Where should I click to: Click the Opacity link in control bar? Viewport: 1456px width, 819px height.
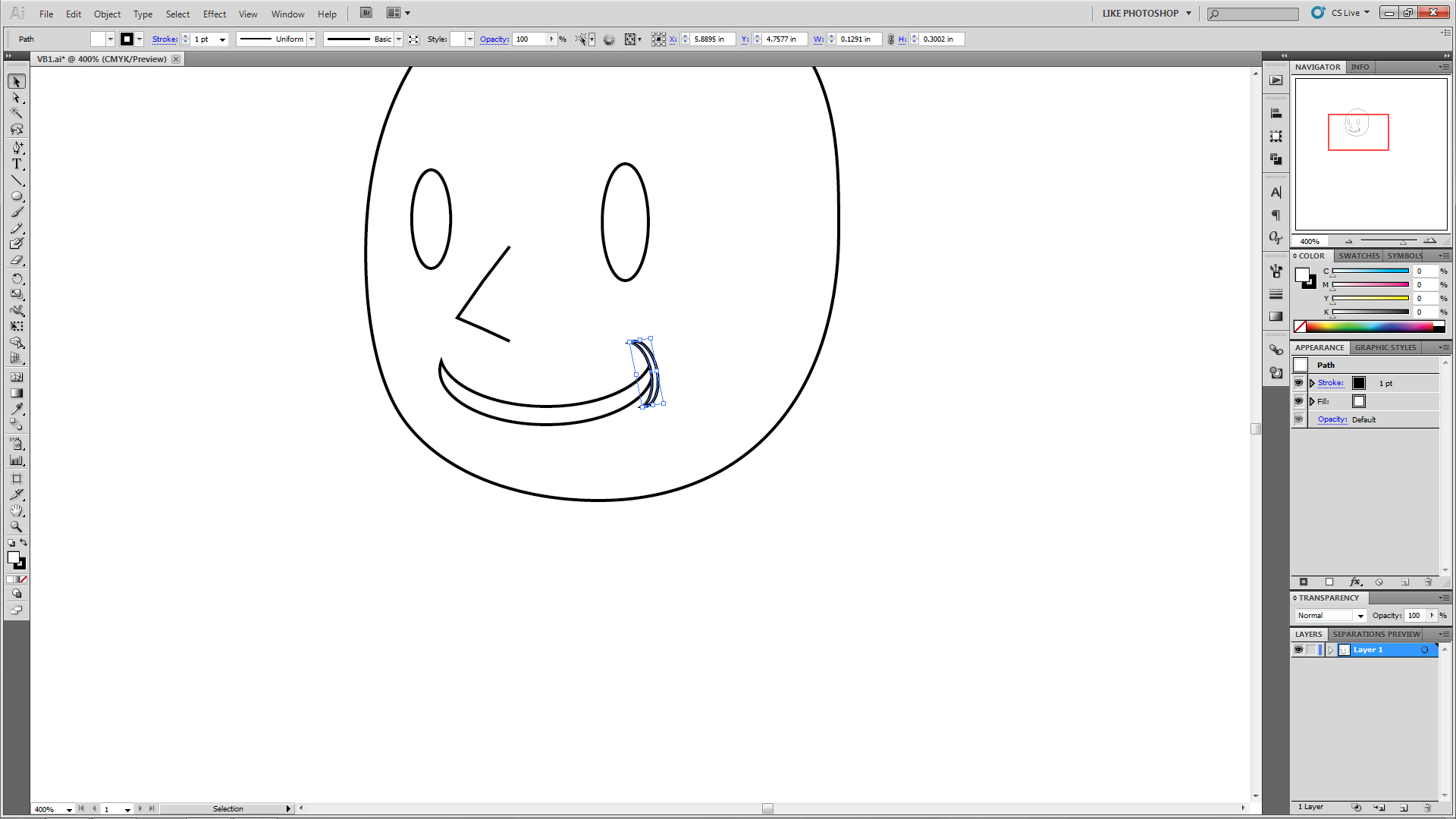[x=494, y=39]
